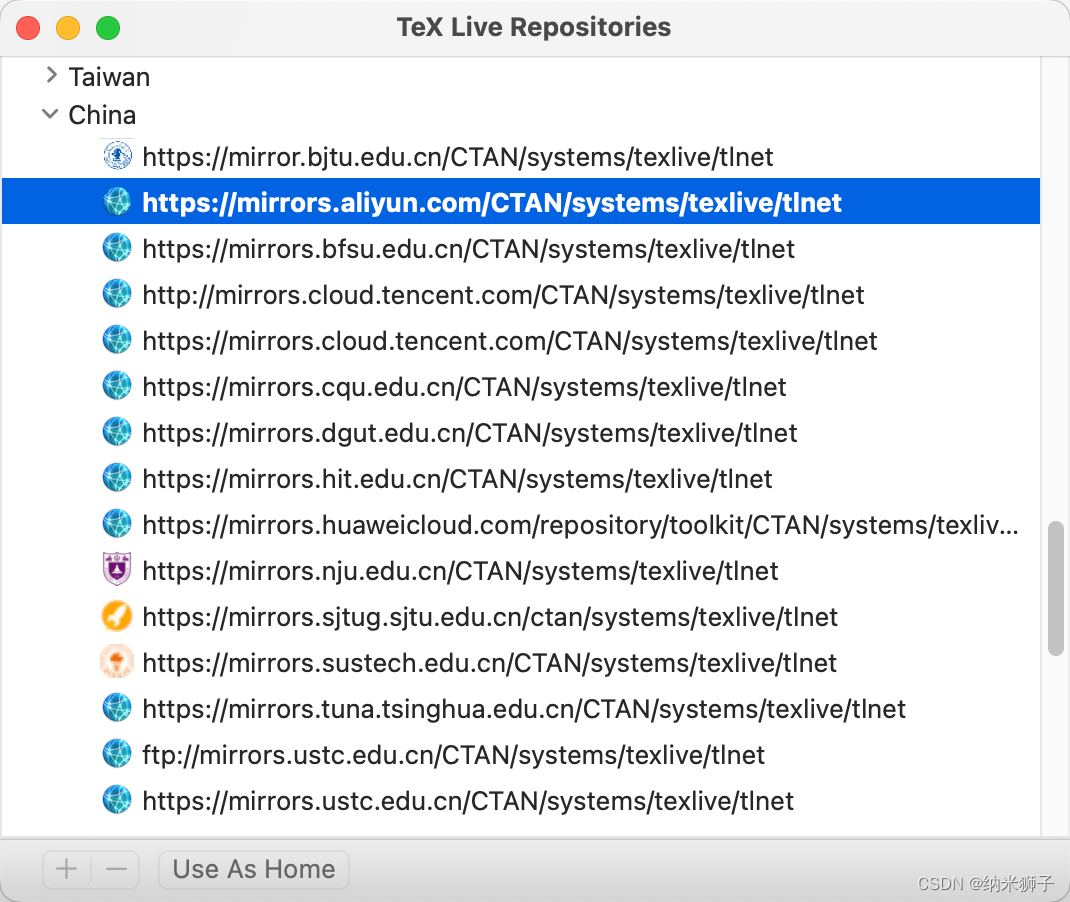1070x902 pixels.
Task: Select the mirrors.sustech.edu.cn repository URL
Action: [489, 663]
